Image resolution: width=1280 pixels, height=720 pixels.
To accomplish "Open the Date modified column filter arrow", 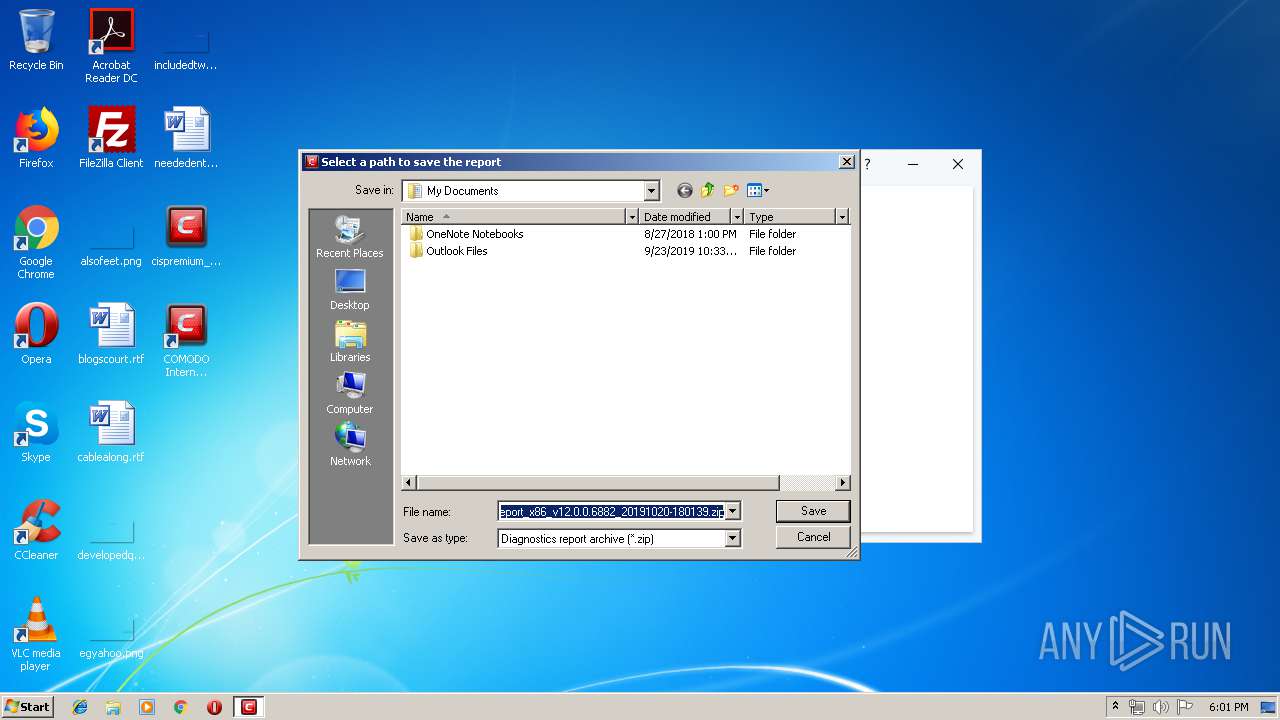I will (x=737, y=216).
